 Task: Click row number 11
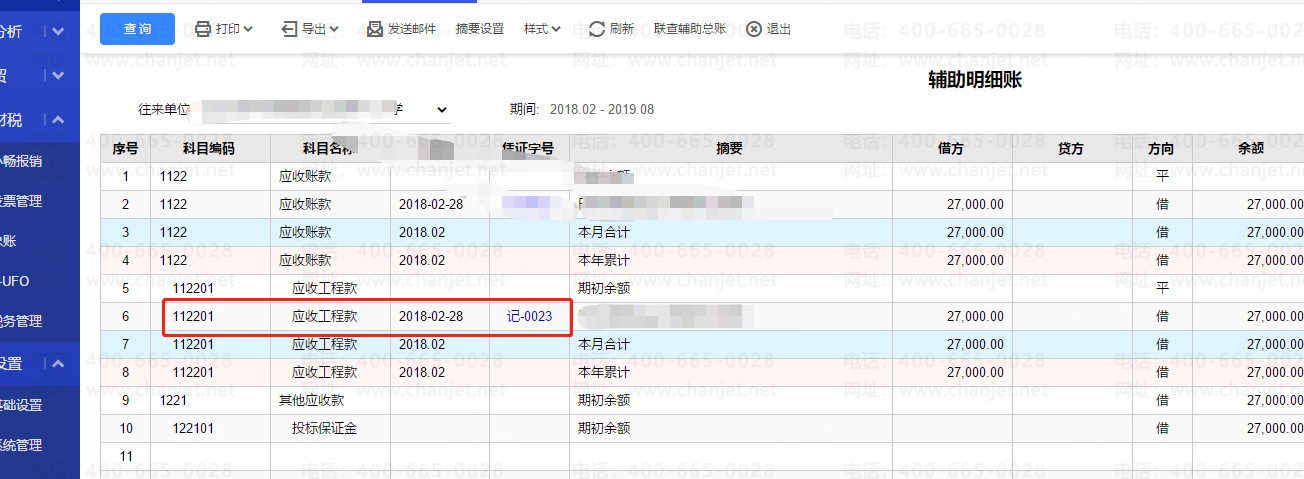coord(126,456)
